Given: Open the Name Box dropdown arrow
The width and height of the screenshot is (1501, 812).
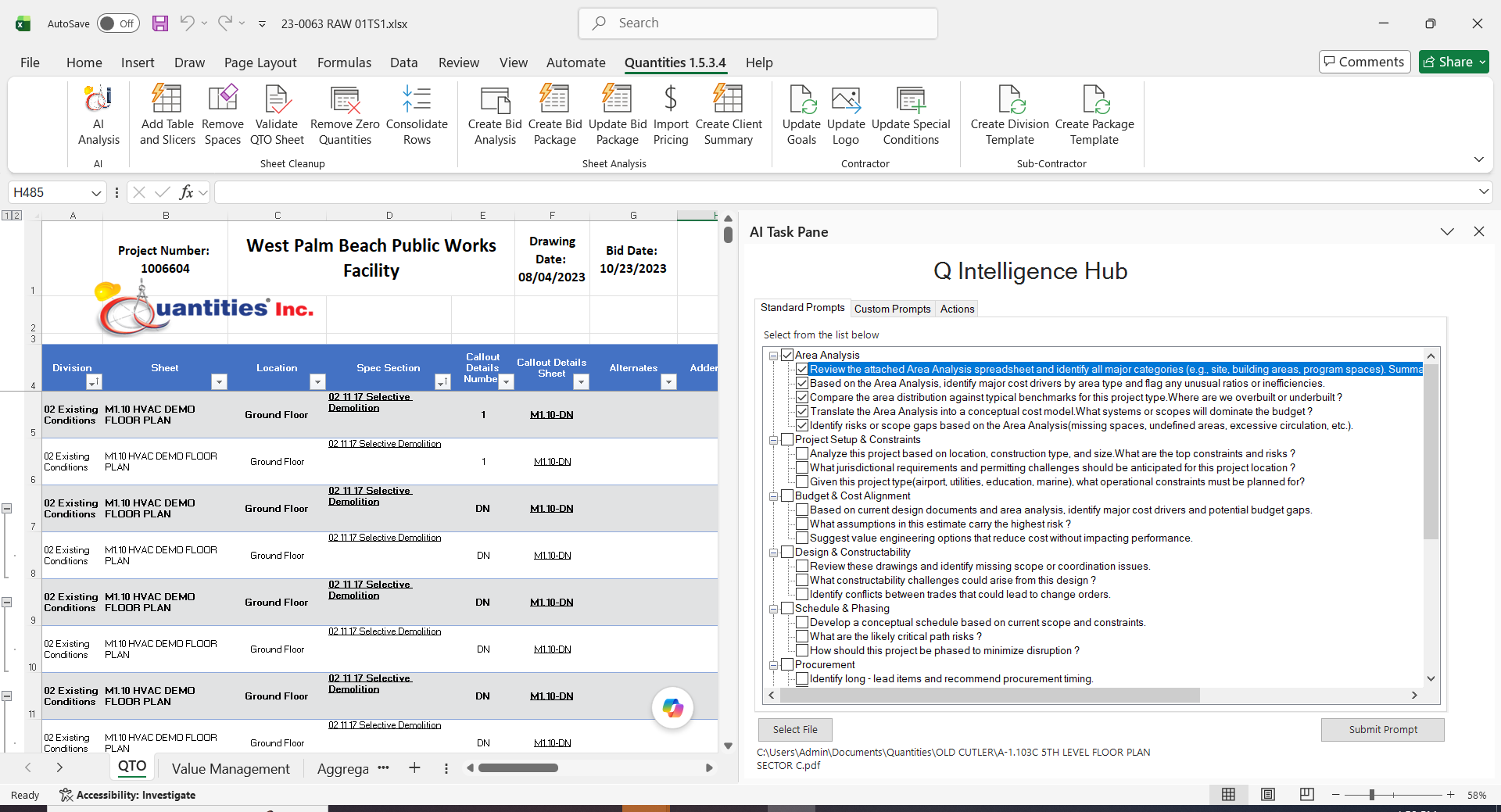Looking at the screenshot, I should [96, 192].
